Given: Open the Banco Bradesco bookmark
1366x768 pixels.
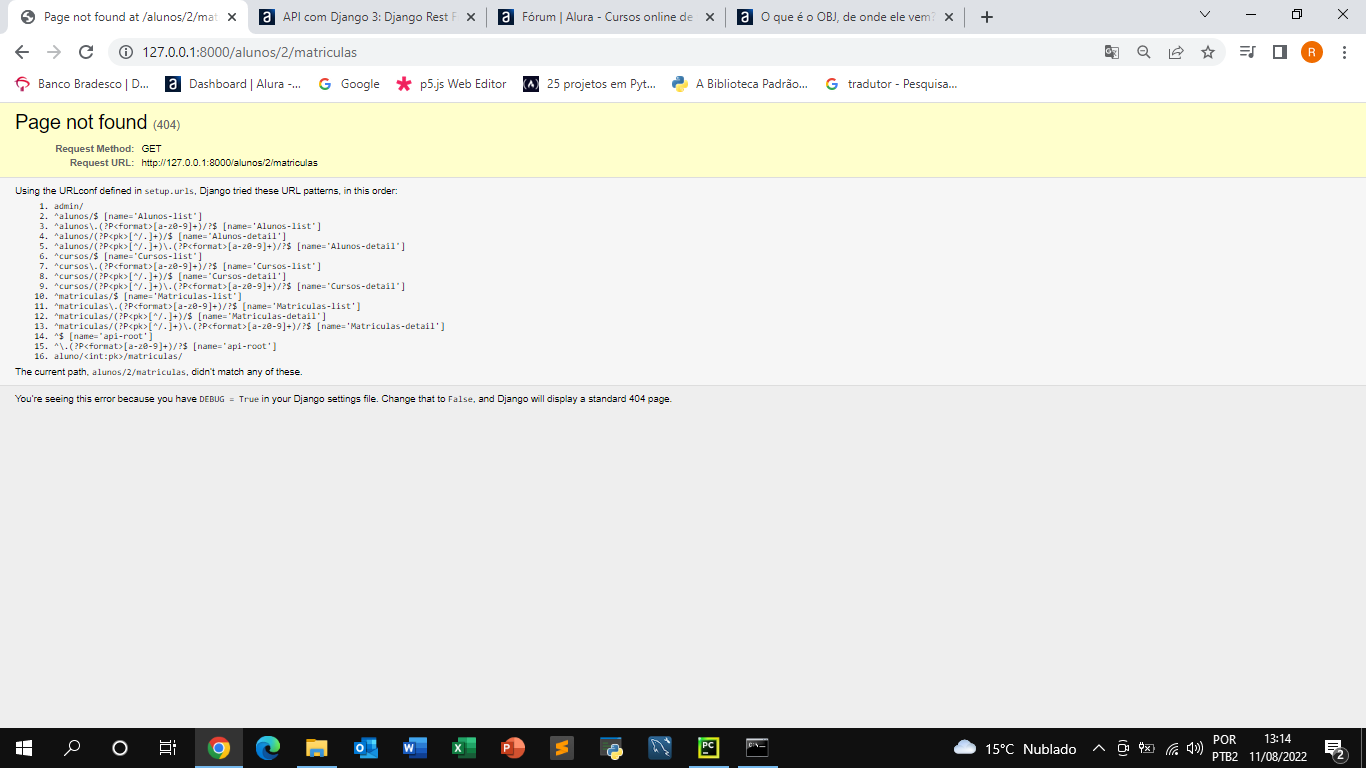Looking at the screenshot, I should pyautogui.click(x=82, y=84).
